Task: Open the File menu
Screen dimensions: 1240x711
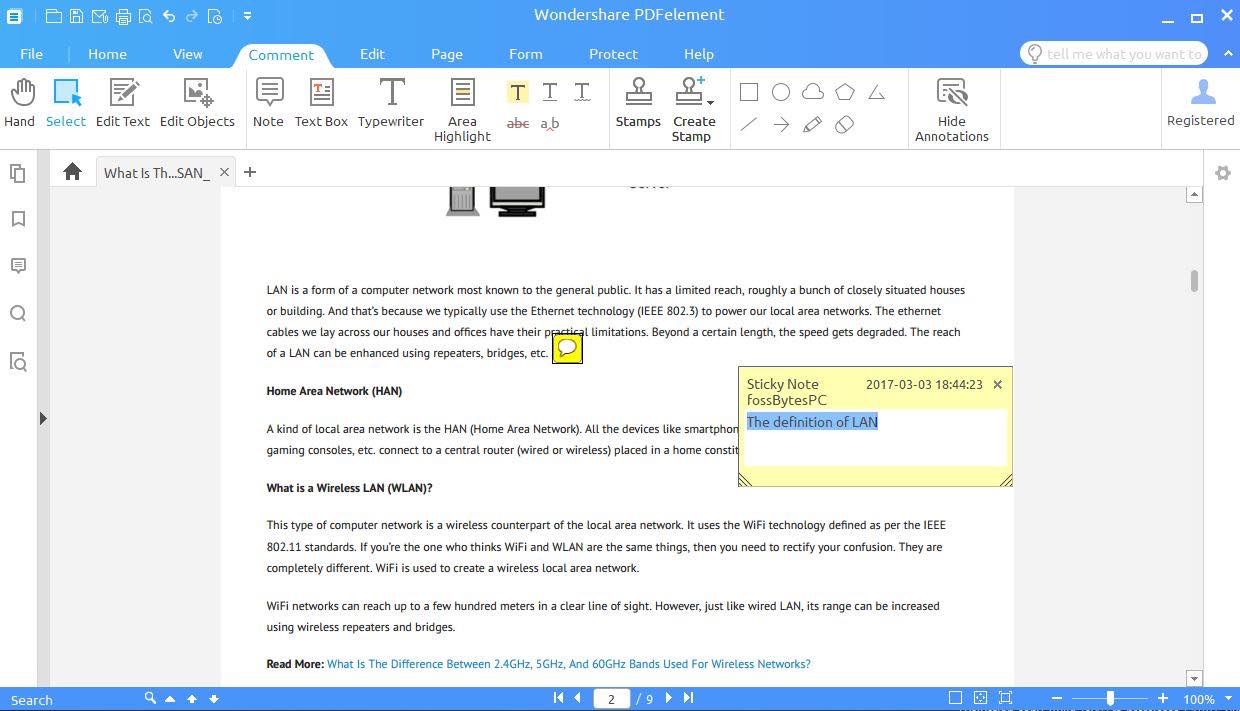Action: pos(31,54)
